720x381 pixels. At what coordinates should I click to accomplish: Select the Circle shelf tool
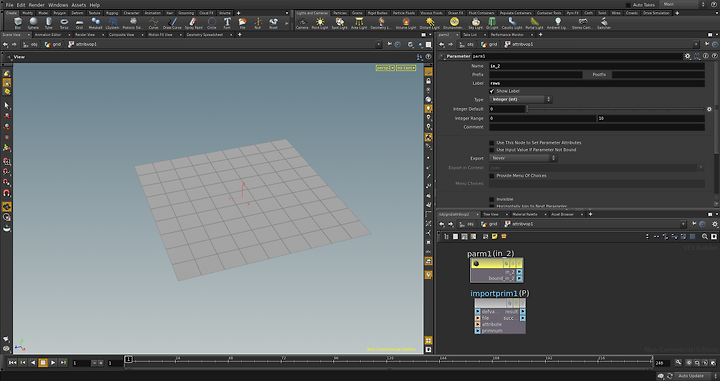(x=212, y=23)
